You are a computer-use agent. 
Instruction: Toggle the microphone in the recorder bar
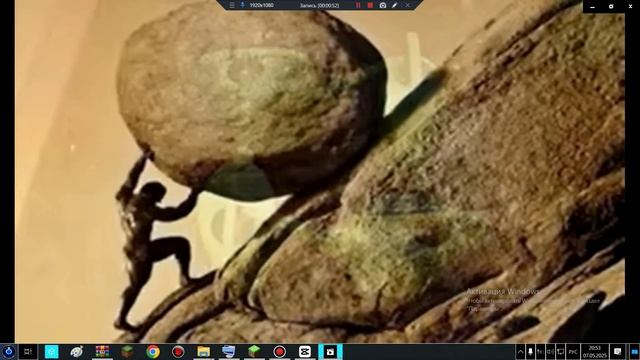pos(242,5)
